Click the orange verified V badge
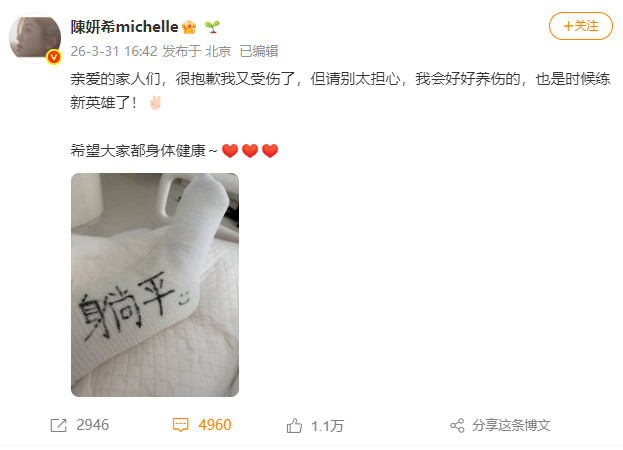623x450 pixels. tap(53, 57)
